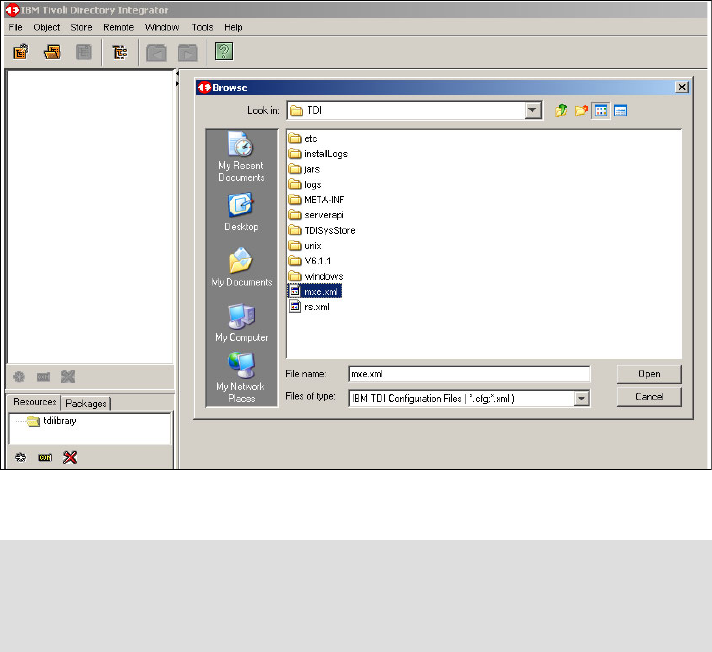Image resolution: width=712 pixels, height=652 pixels.
Task: Select the META-INF folder
Action: [x=316, y=200]
